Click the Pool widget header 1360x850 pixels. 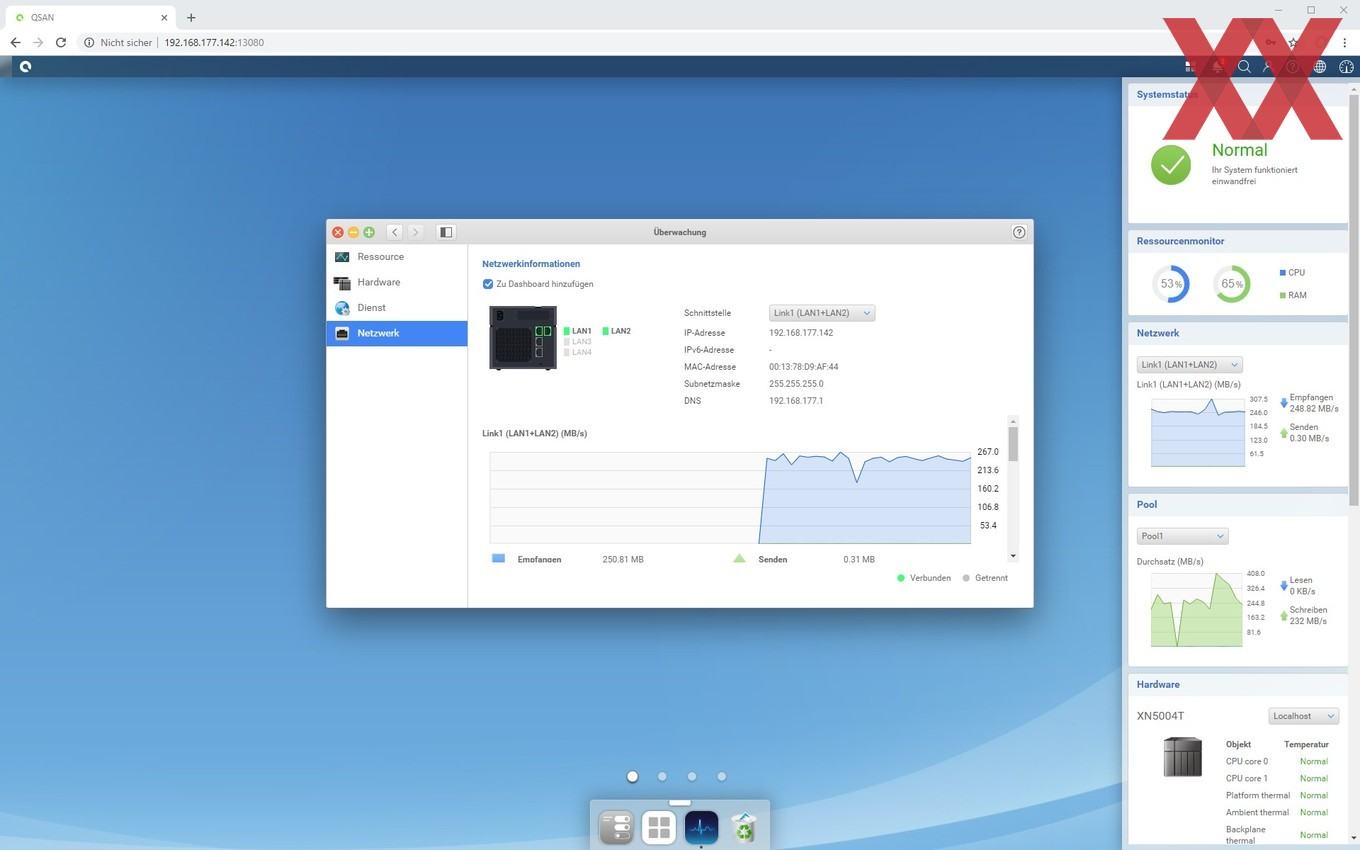[x=1238, y=504]
